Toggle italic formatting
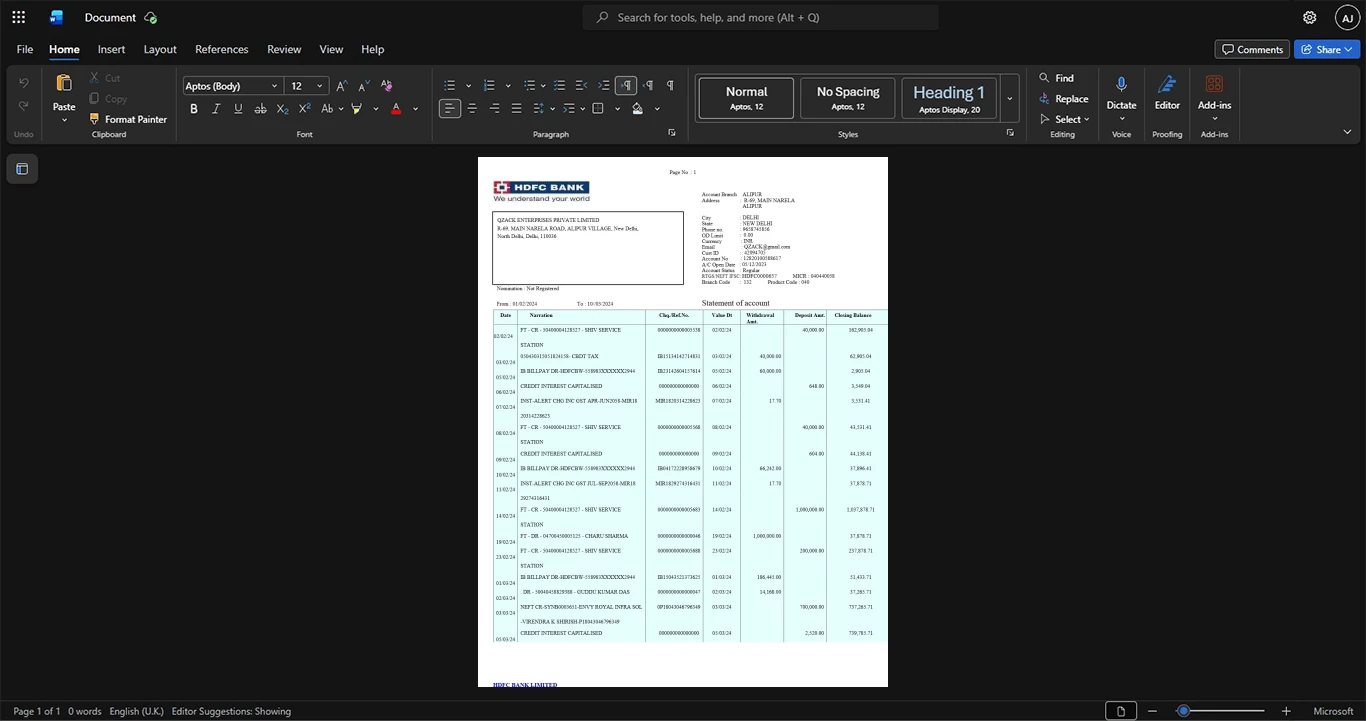 tap(216, 108)
